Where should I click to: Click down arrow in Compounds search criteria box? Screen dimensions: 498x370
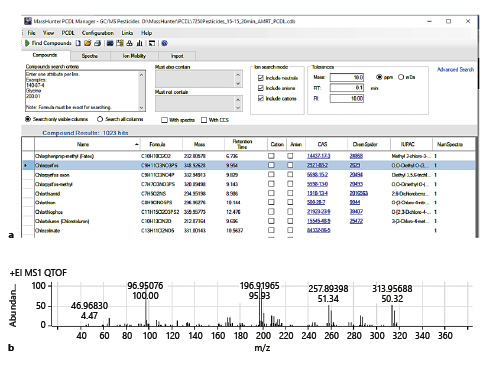141,107
